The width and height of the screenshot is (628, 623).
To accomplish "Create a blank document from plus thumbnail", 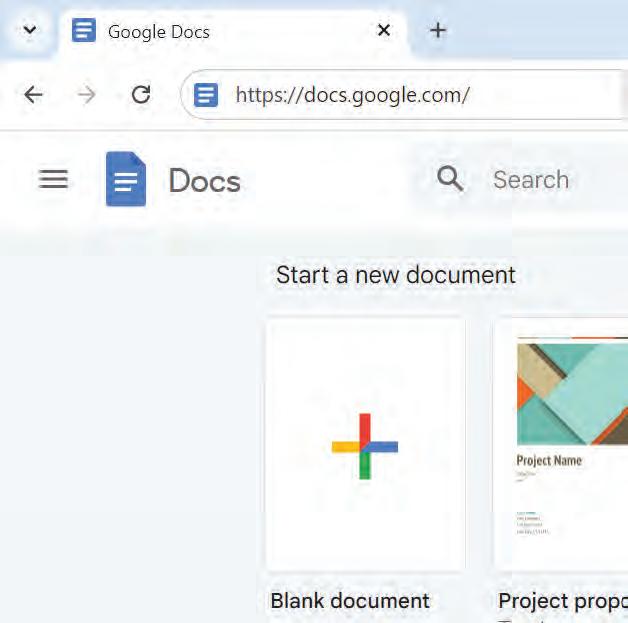I will pos(365,444).
